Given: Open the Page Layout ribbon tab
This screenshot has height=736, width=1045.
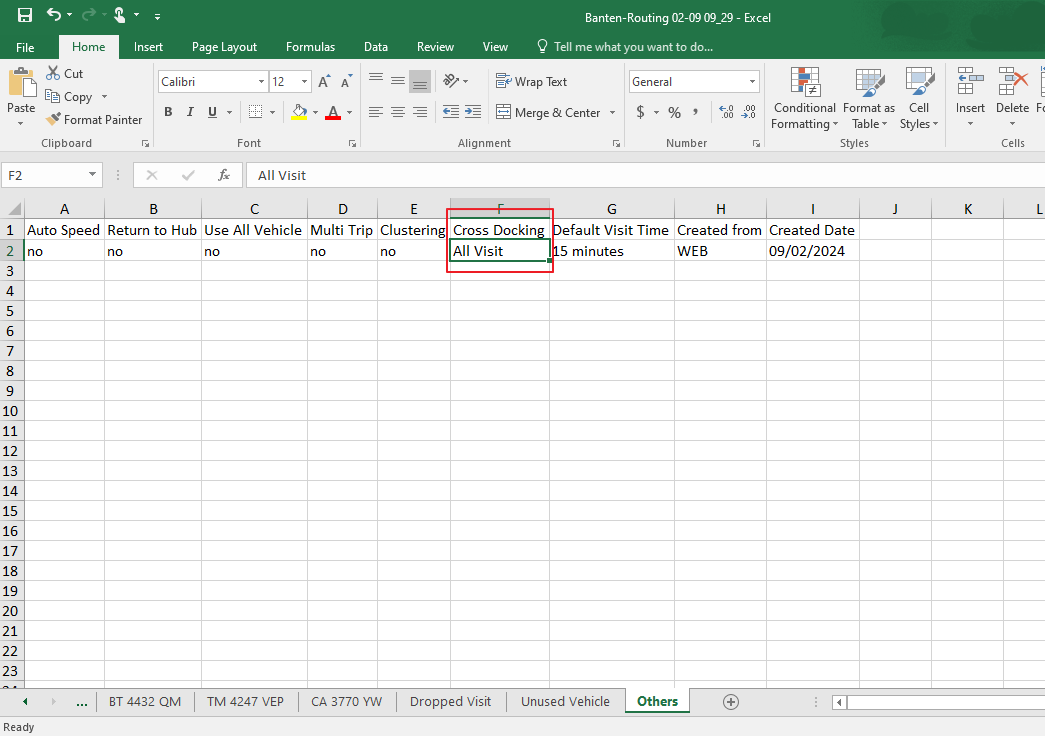Looking at the screenshot, I should click(224, 47).
